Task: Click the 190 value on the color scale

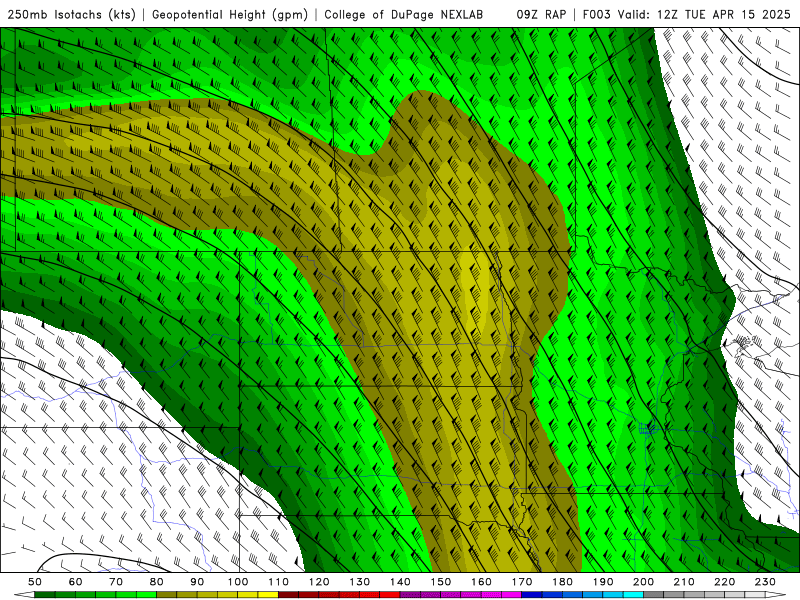Action: [x=604, y=582]
